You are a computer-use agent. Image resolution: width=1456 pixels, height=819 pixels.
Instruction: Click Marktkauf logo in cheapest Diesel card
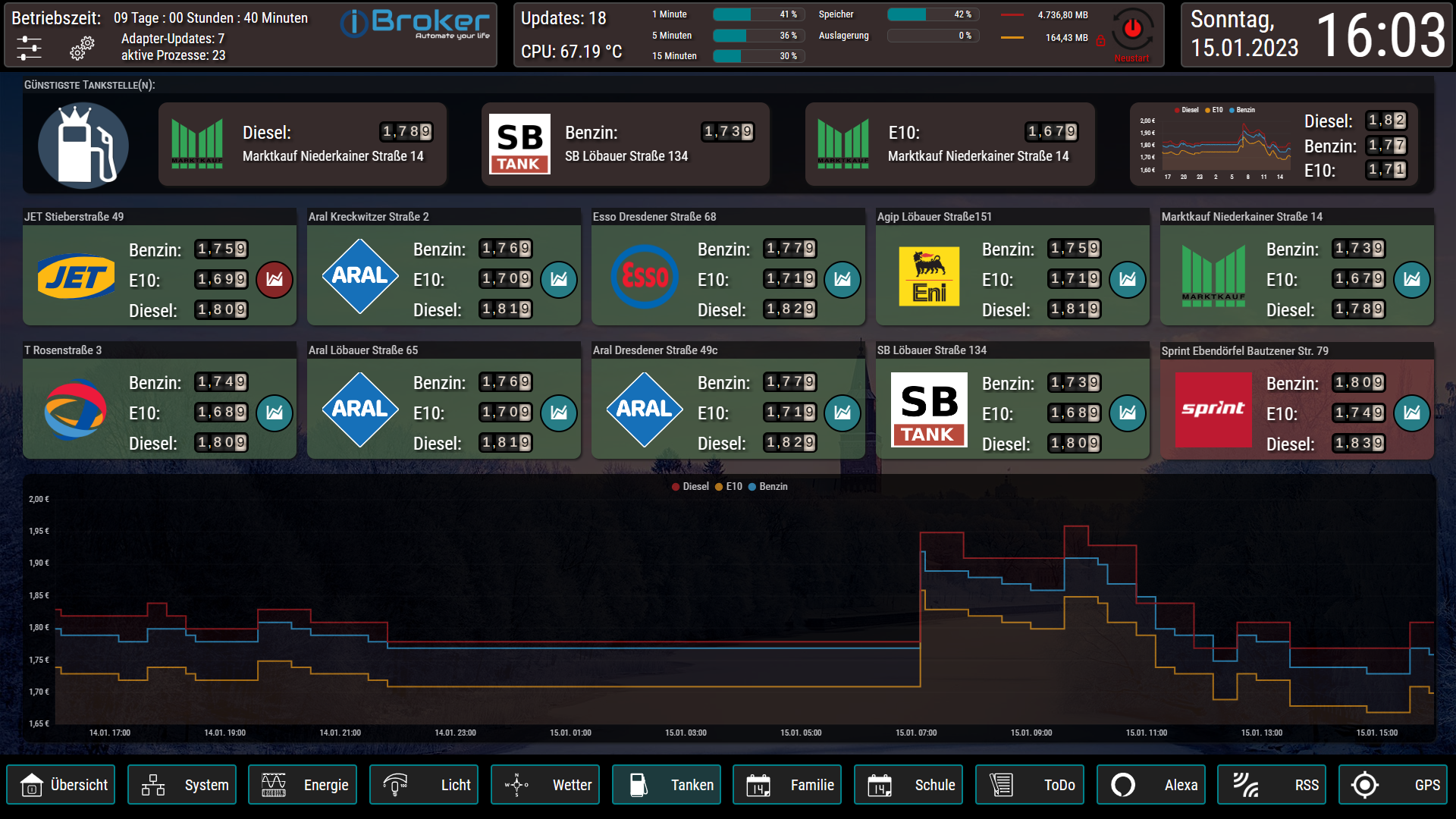click(x=197, y=144)
